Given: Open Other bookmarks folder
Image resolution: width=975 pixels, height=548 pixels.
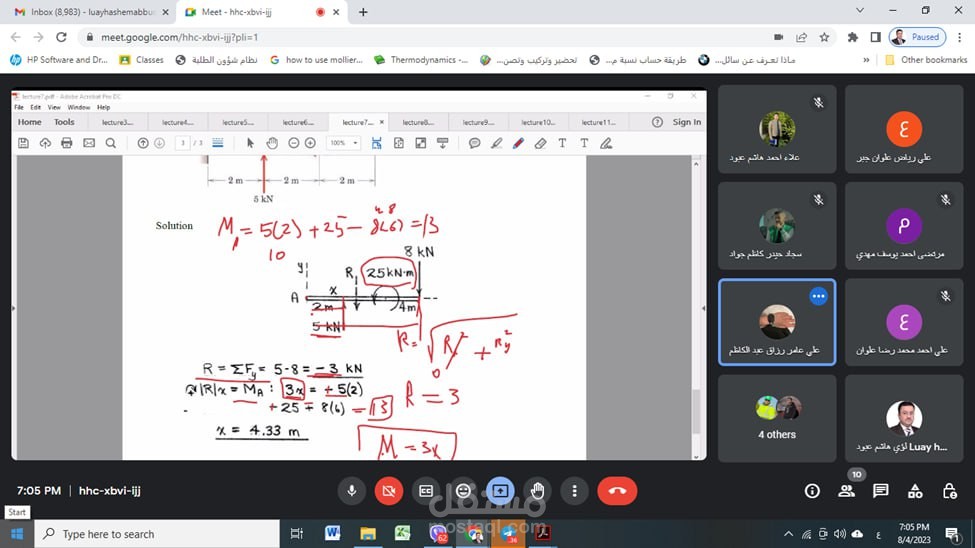Looking at the screenshot, I should [x=926, y=60].
